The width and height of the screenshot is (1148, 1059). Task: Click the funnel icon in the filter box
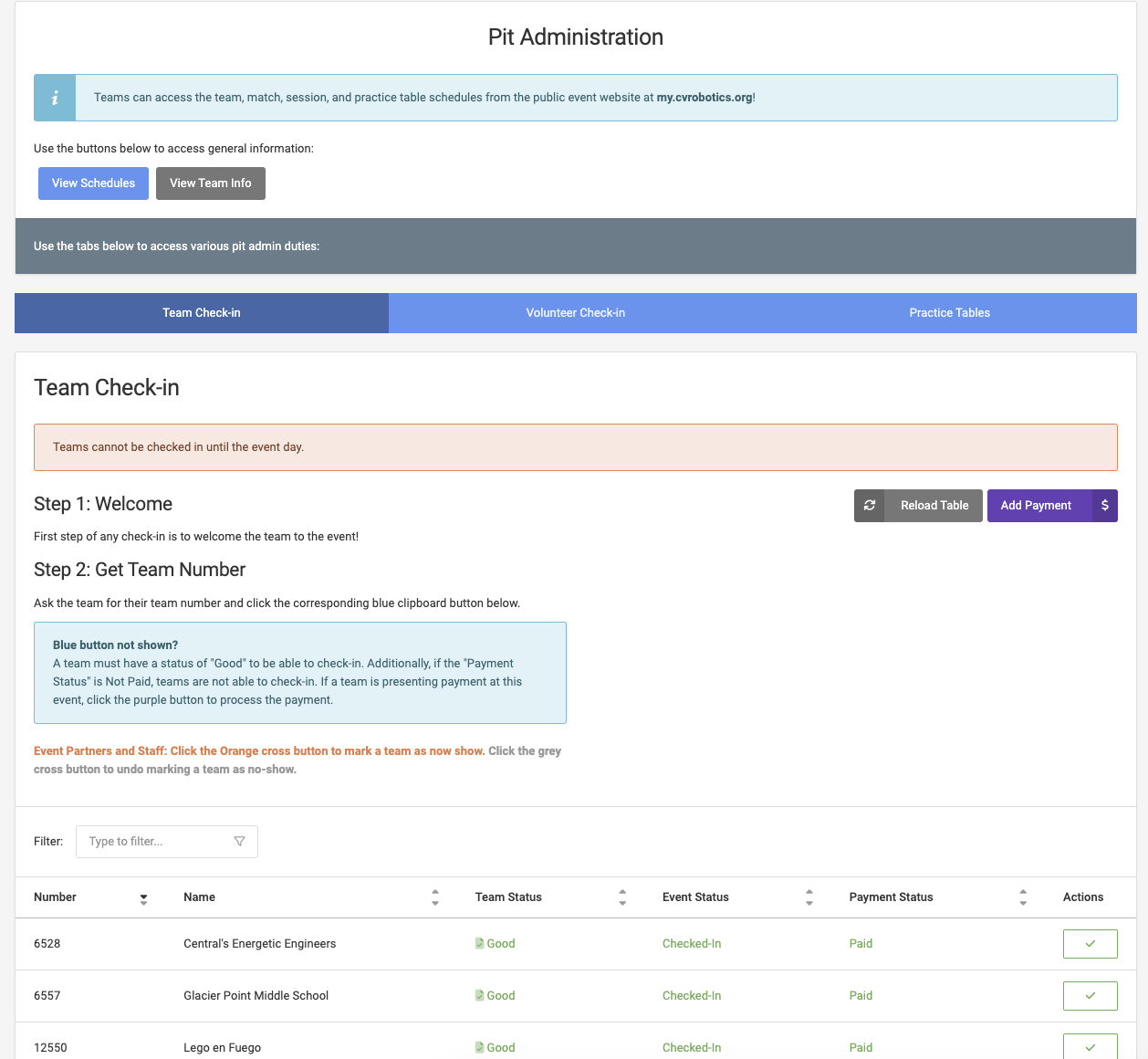click(x=239, y=842)
